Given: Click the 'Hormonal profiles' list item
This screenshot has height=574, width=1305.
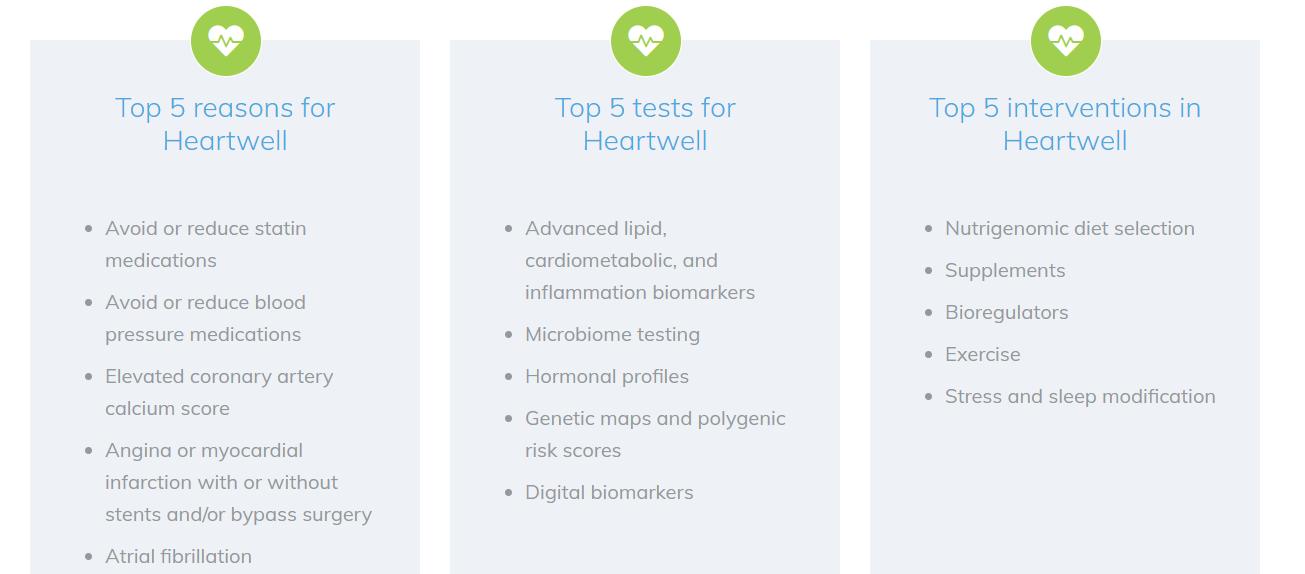Looking at the screenshot, I should coord(607,376).
